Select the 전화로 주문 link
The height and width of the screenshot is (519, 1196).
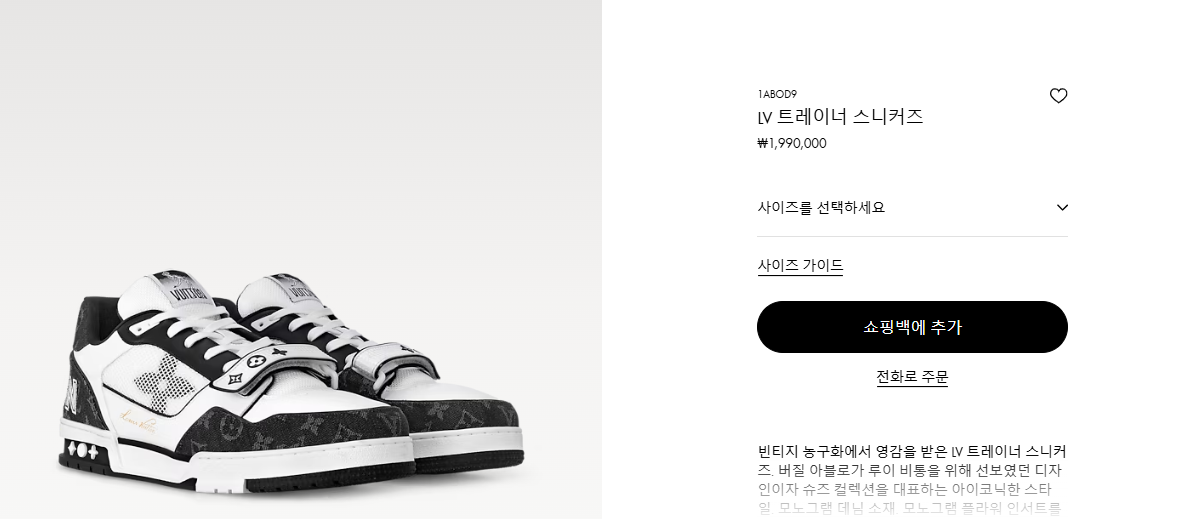pyautogui.click(x=912, y=377)
